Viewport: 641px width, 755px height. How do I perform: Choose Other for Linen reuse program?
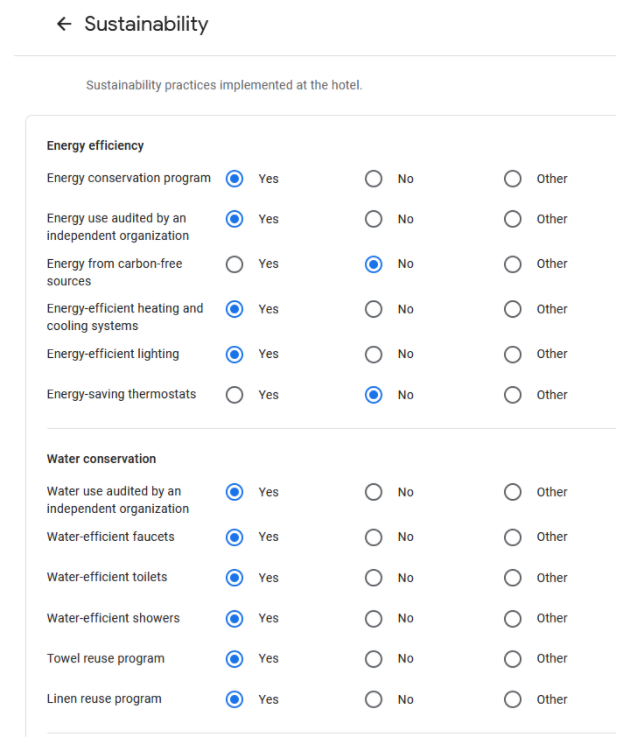(512, 700)
